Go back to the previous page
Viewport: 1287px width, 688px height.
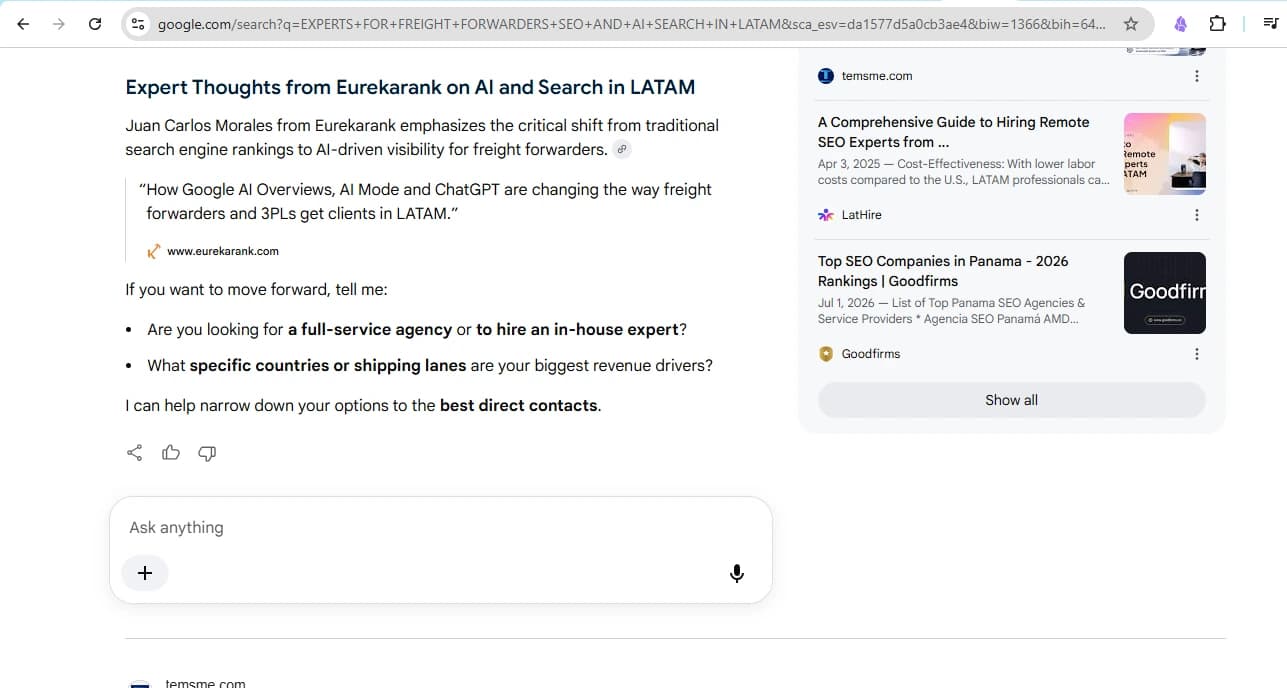pyautogui.click(x=23, y=23)
